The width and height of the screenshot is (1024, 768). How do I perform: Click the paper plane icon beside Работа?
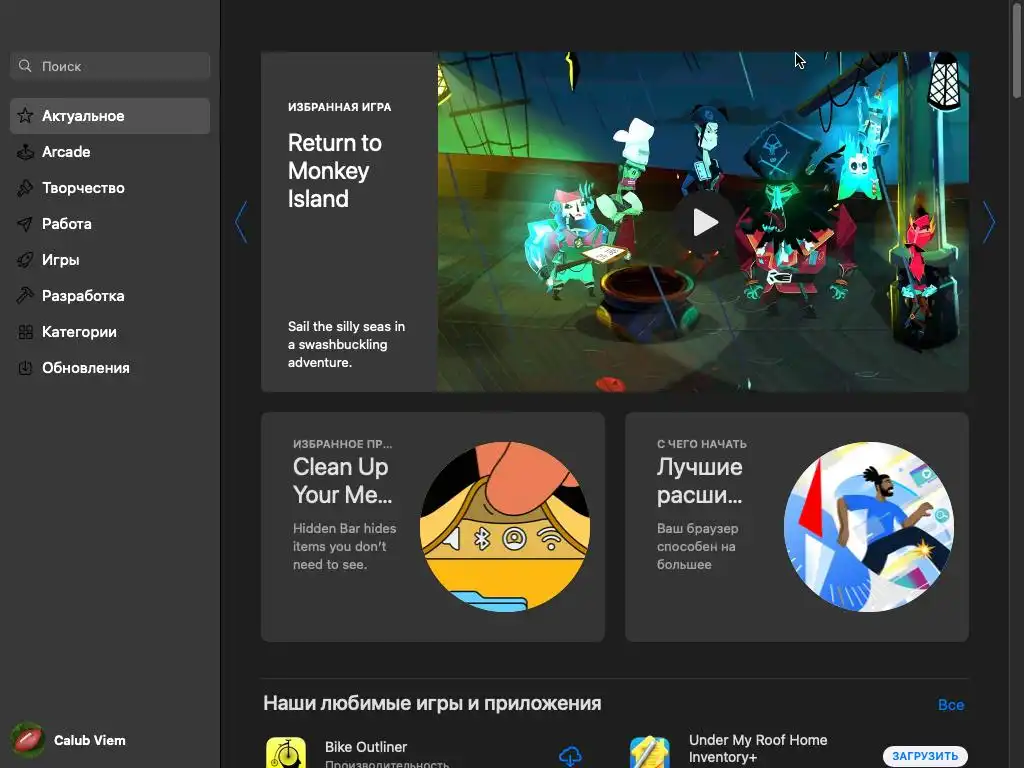(25, 224)
